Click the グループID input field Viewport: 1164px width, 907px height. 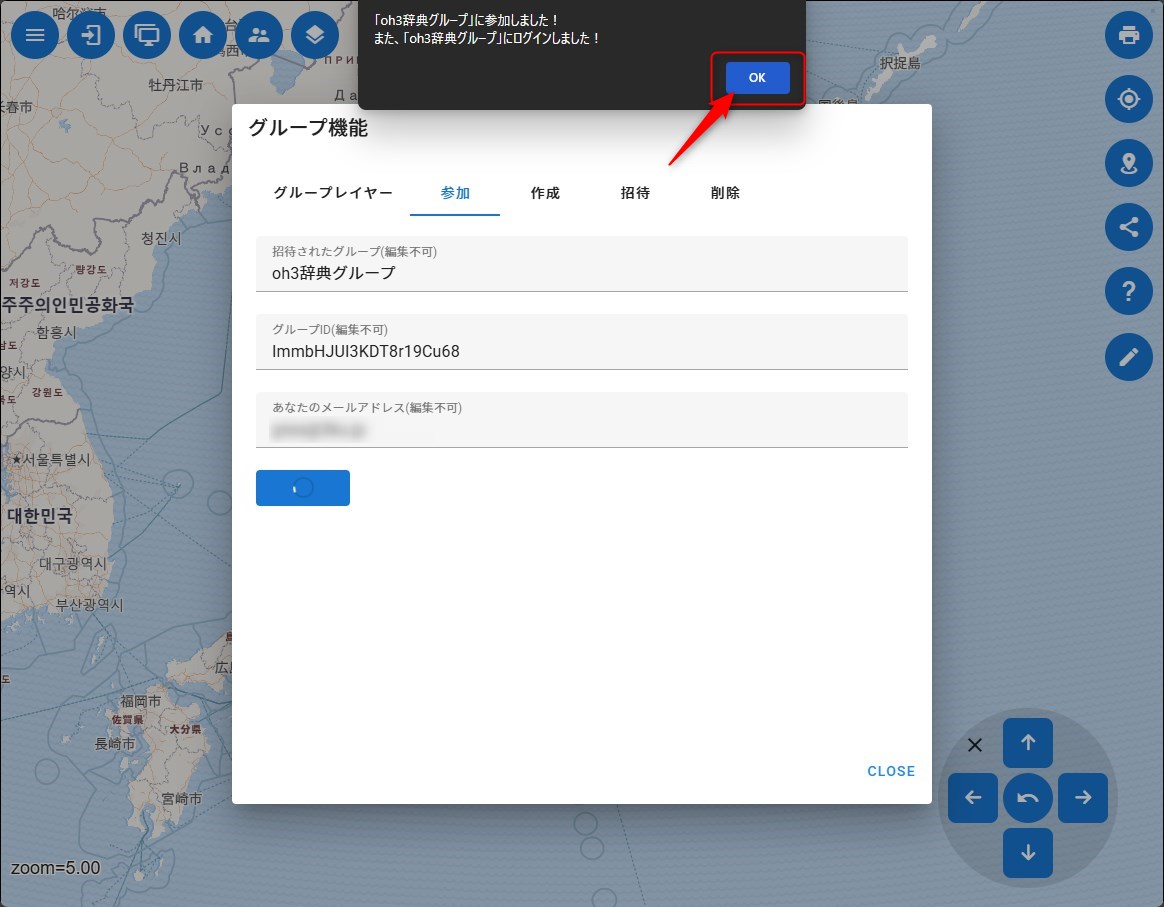click(581, 351)
